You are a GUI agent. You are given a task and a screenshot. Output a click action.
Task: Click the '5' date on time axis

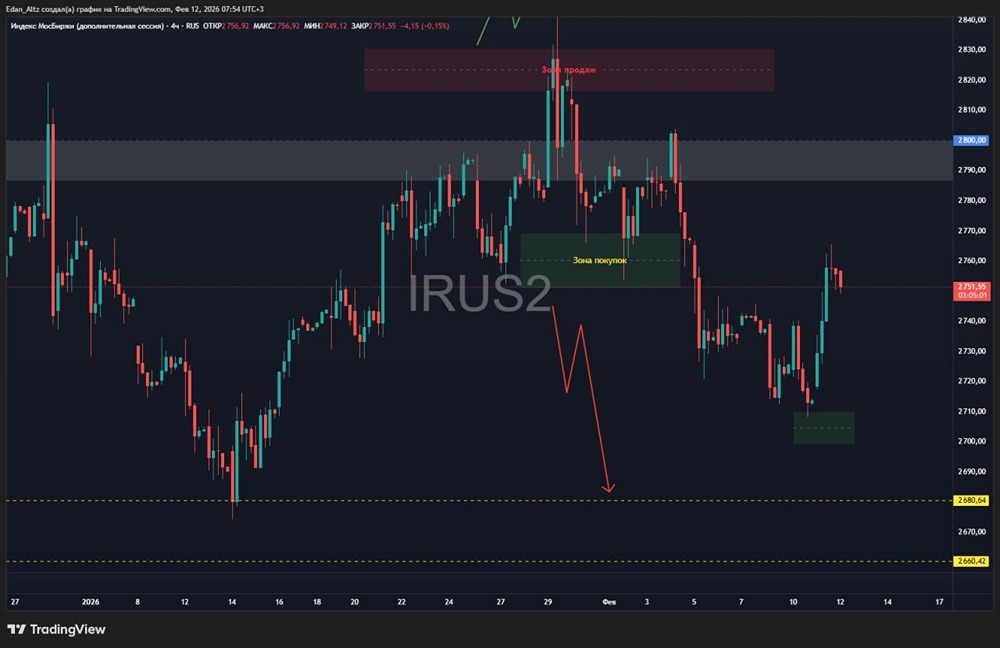point(694,601)
